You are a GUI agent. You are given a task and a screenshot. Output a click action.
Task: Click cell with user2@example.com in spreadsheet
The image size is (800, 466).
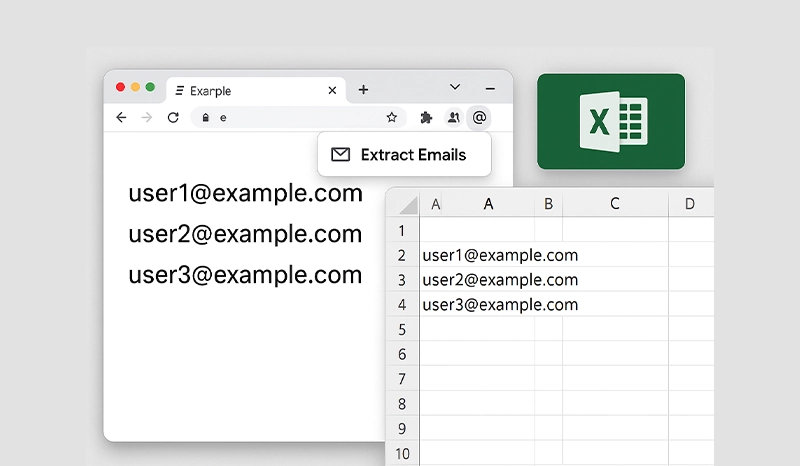click(500, 280)
